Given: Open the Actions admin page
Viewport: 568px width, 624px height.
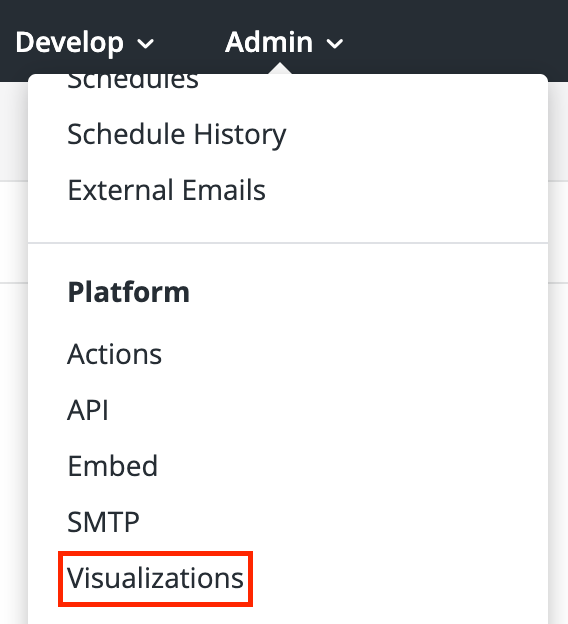Looking at the screenshot, I should coord(115,354).
